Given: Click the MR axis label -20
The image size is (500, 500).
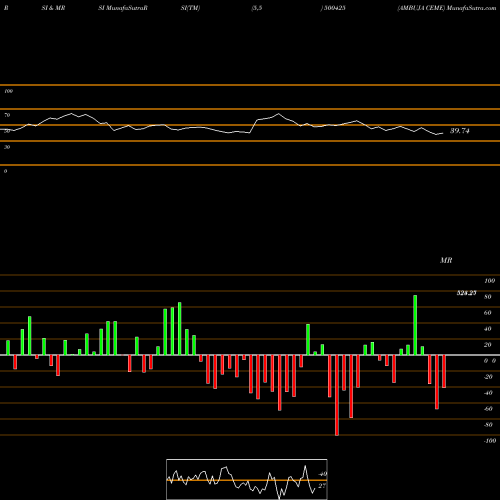Looking at the screenshot, I should [488, 377].
